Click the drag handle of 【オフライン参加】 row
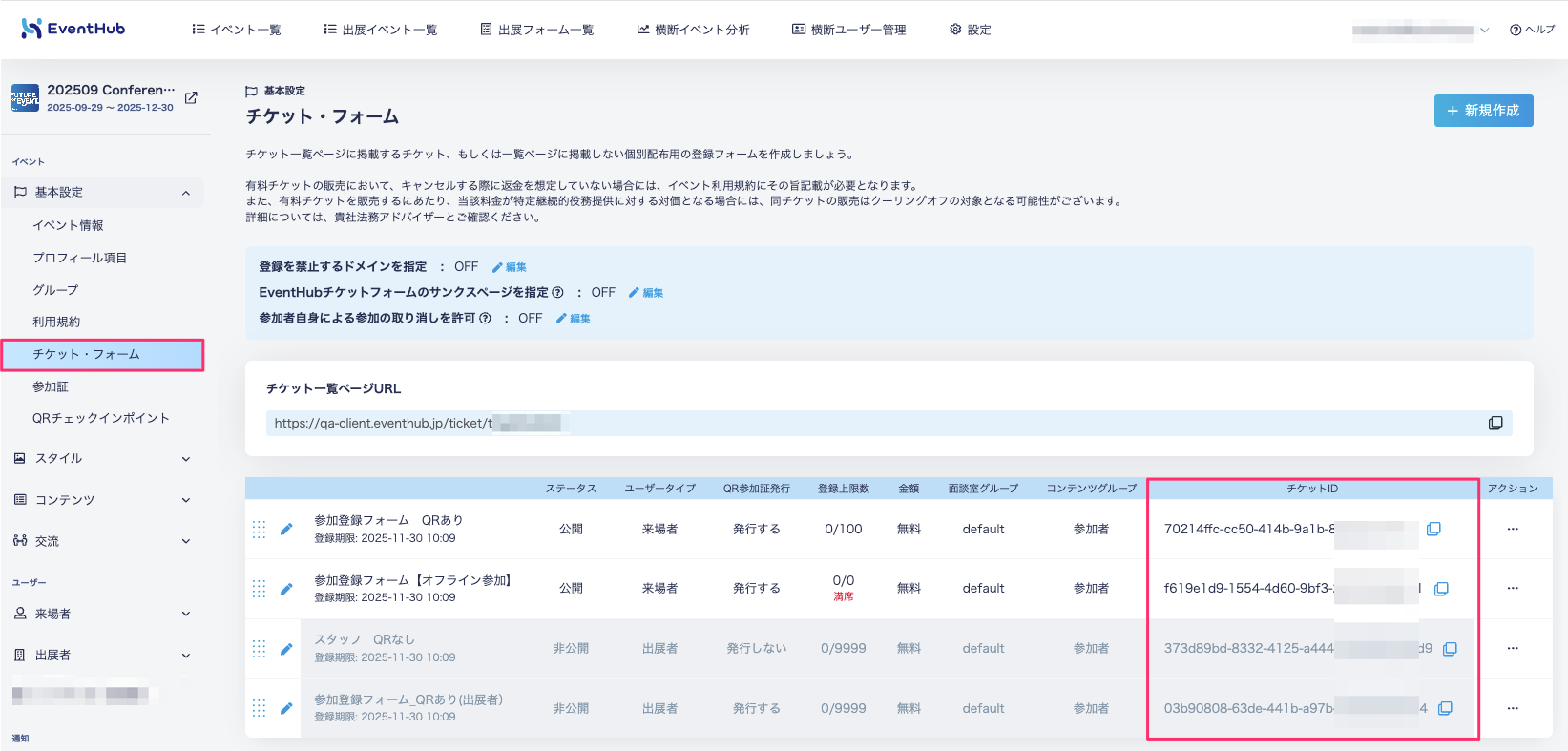1568x751 pixels. pyautogui.click(x=259, y=589)
